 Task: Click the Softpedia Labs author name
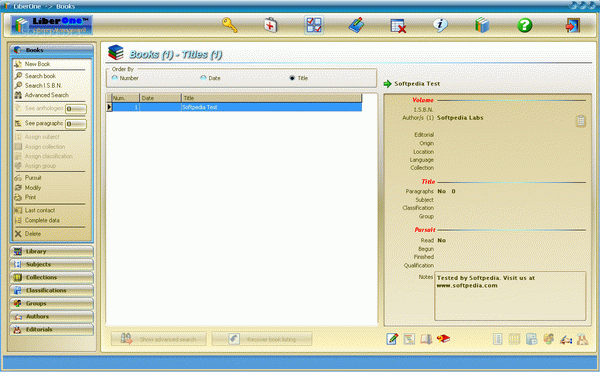pos(460,118)
